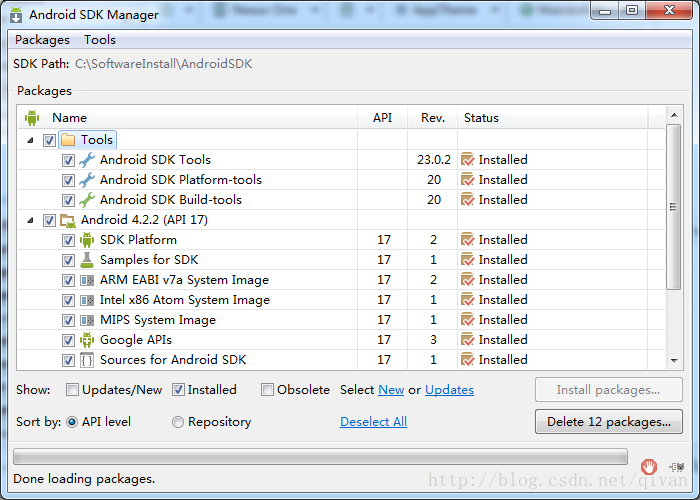Click the ARM EABI v7a system image icon
Screen dimensions: 700x500
click(x=87, y=280)
